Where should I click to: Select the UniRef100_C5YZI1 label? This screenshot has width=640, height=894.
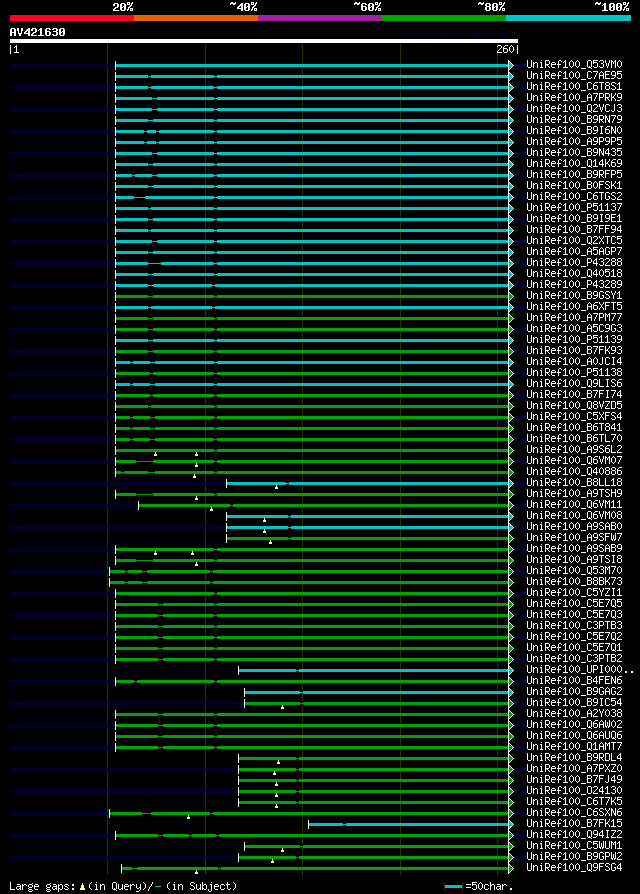[x=574, y=593]
